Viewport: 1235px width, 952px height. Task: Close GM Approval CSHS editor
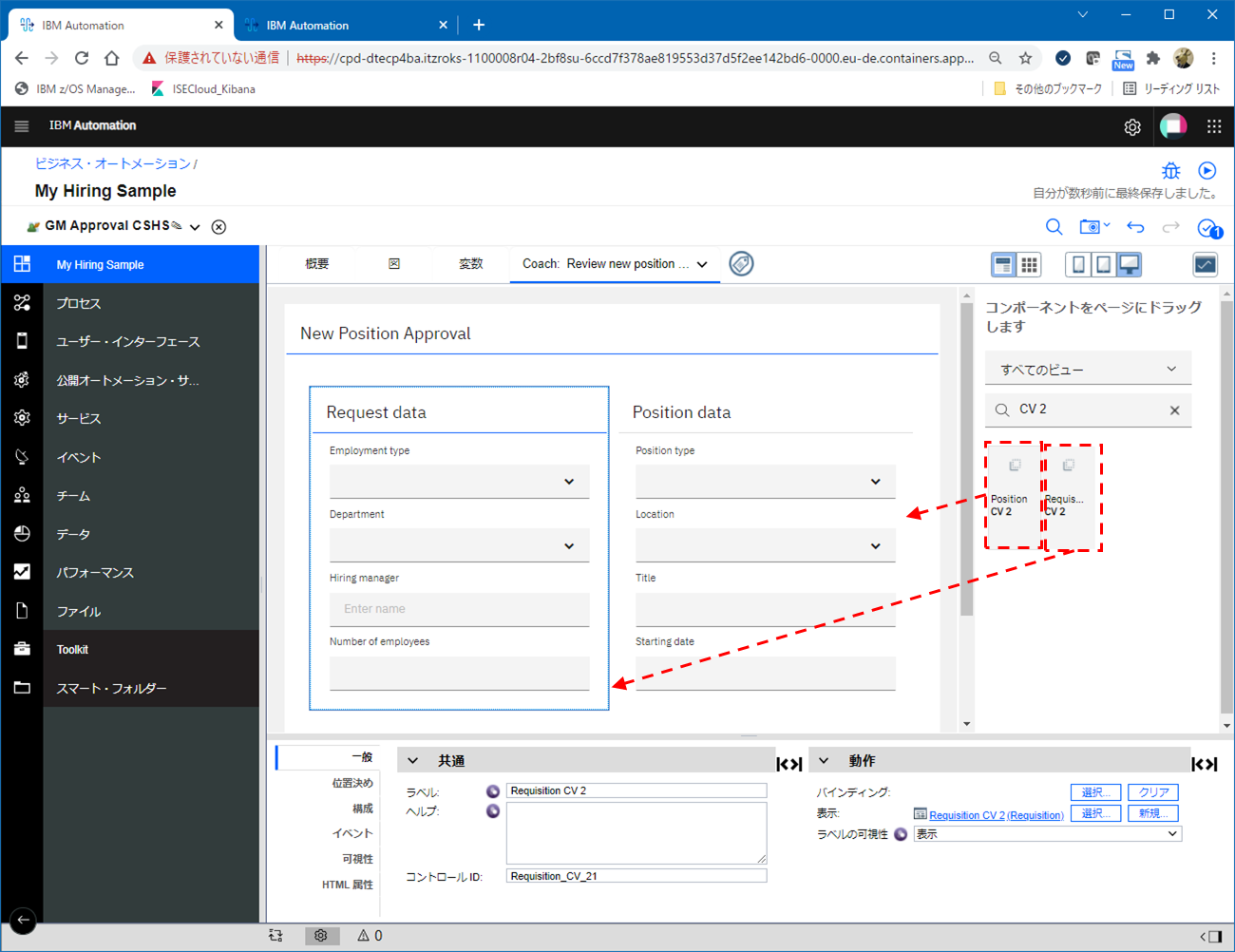click(218, 227)
